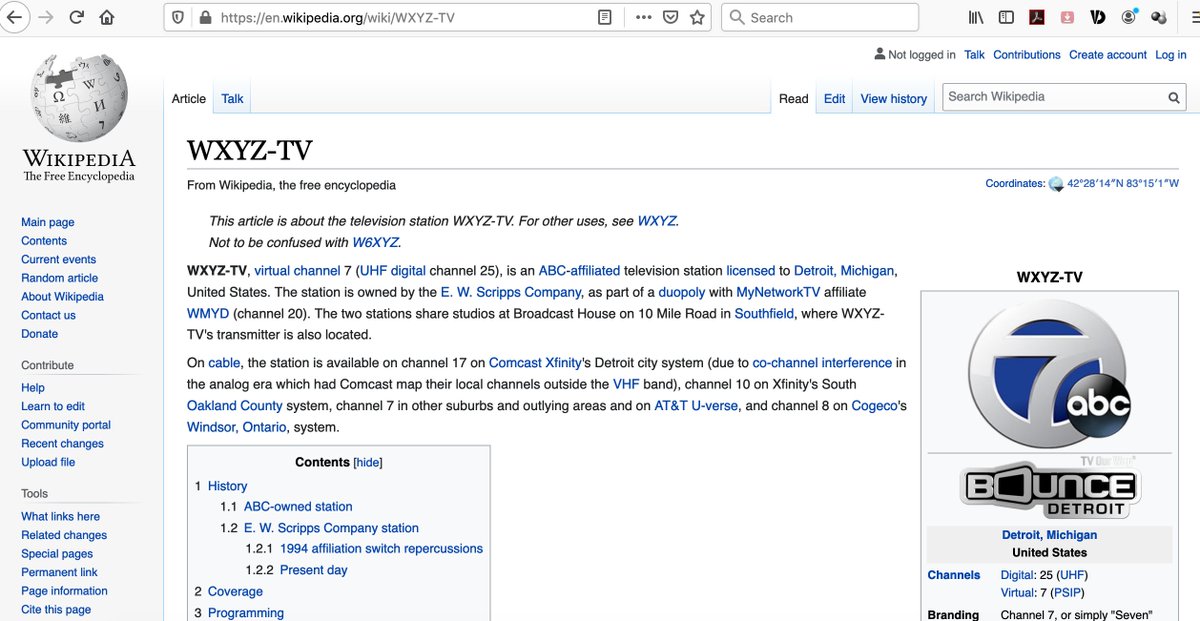Viewport: 1200px width, 621px height.
Task: Follow the E. W. Scripps Company link
Action: coord(509,291)
